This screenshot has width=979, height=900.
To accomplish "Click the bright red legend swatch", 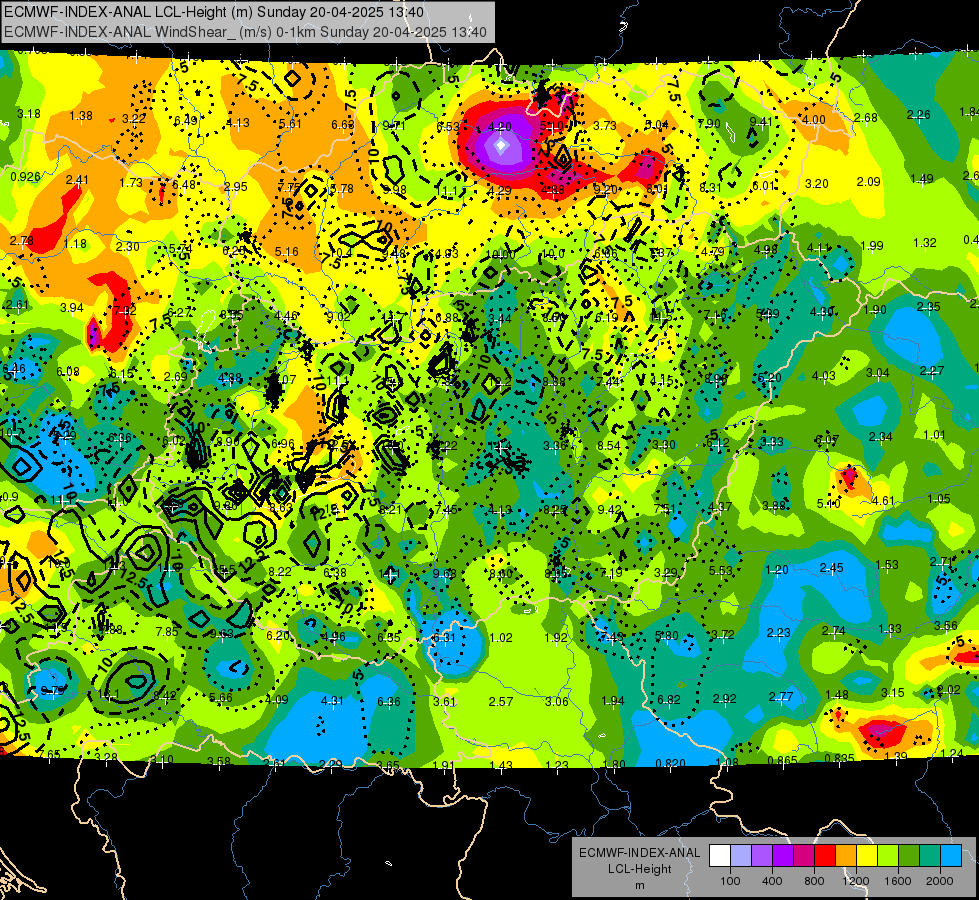I will (825, 856).
